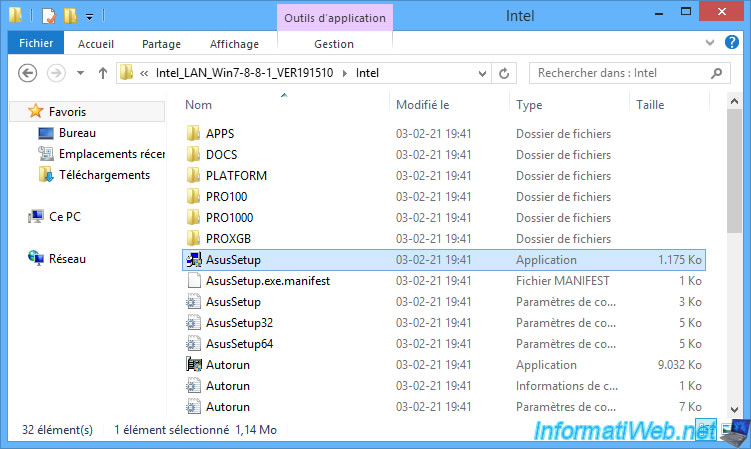751x449 pixels.
Task: Click the AsusSetup application icon
Action: coord(193,260)
